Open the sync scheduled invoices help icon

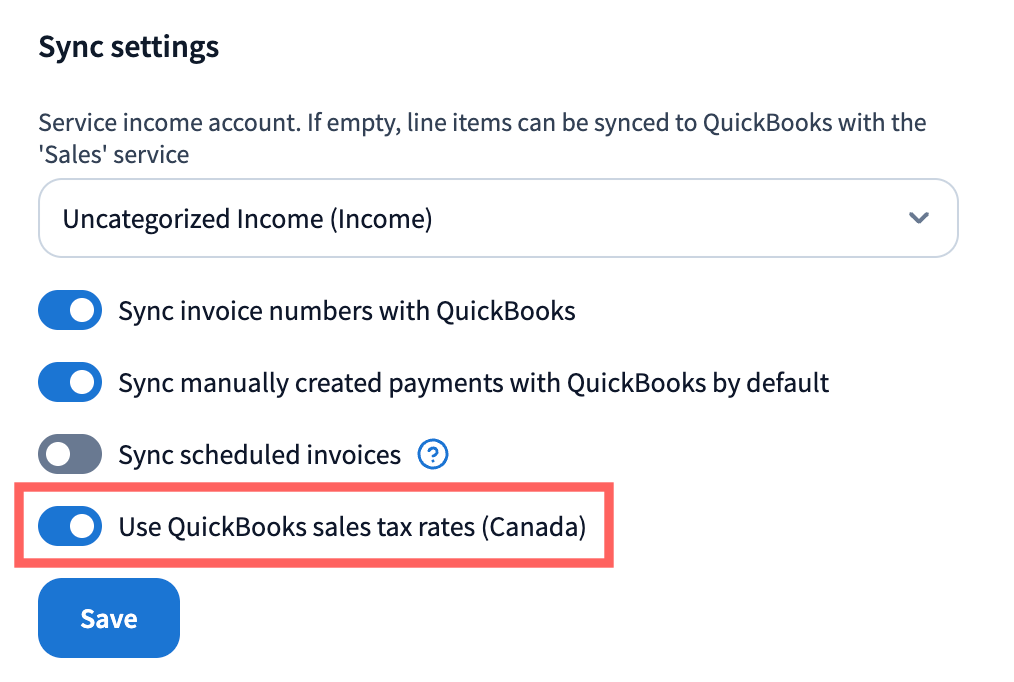[x=433, y=455]
